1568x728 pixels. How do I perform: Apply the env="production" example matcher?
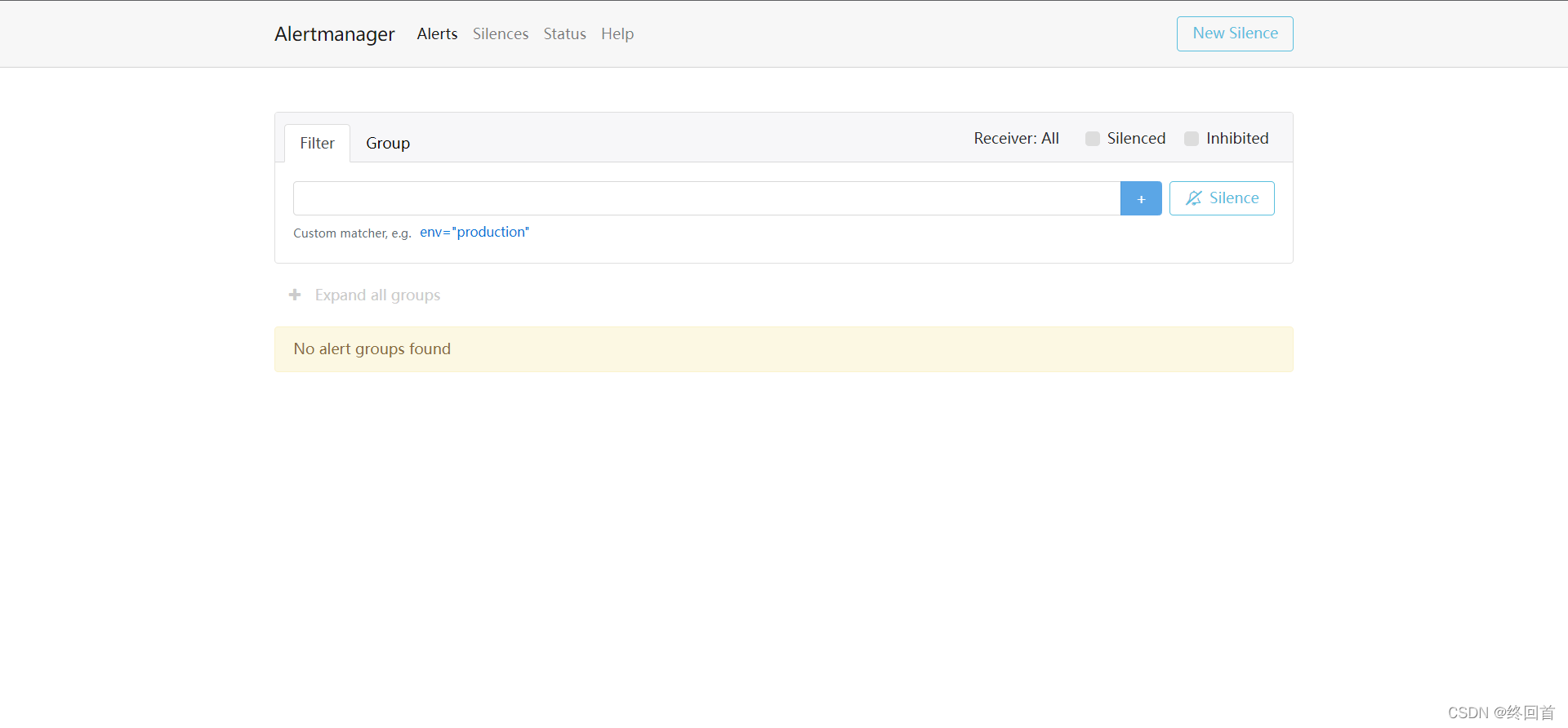pyautogui.click(x=474, y=233)
